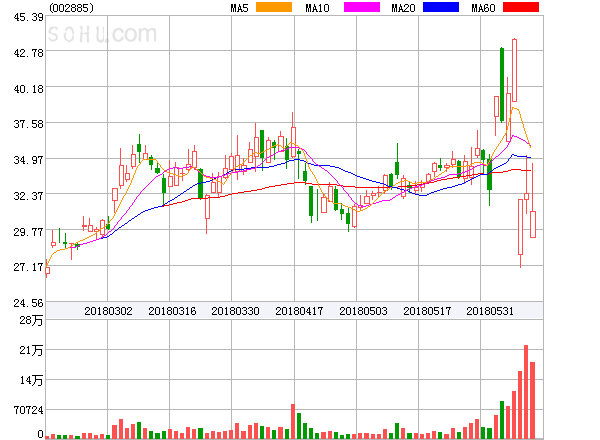
Task: Click the tallest red volume bar near 21万
Action: click(x=526, y=392)
